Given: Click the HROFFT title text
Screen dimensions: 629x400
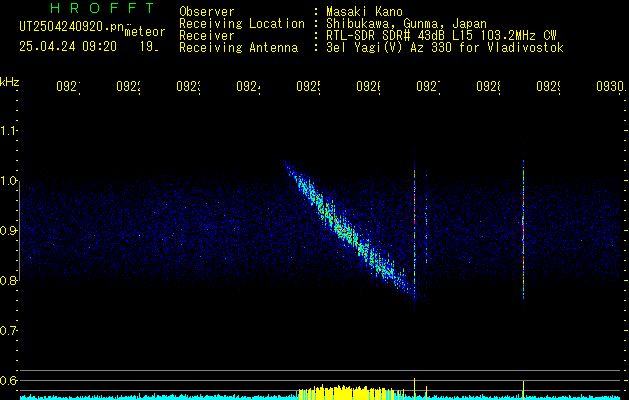Looking at the screenshot, I should click(102, 8).
